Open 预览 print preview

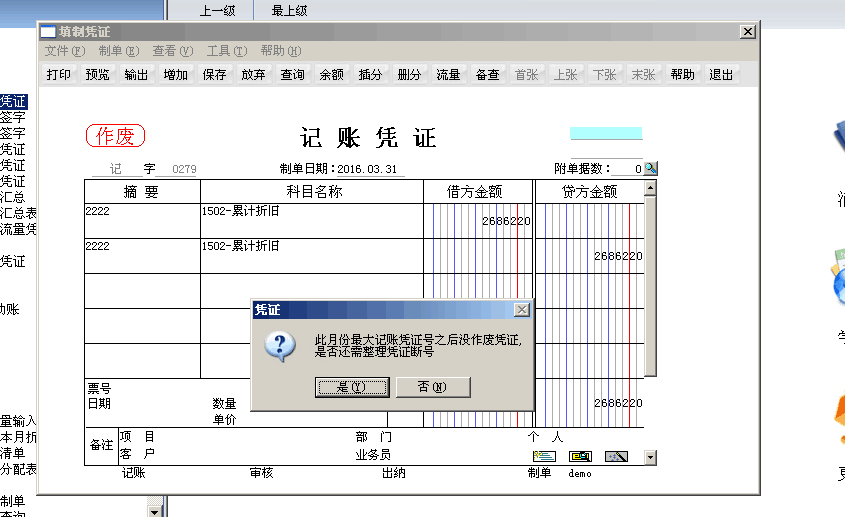pos(98,74)
